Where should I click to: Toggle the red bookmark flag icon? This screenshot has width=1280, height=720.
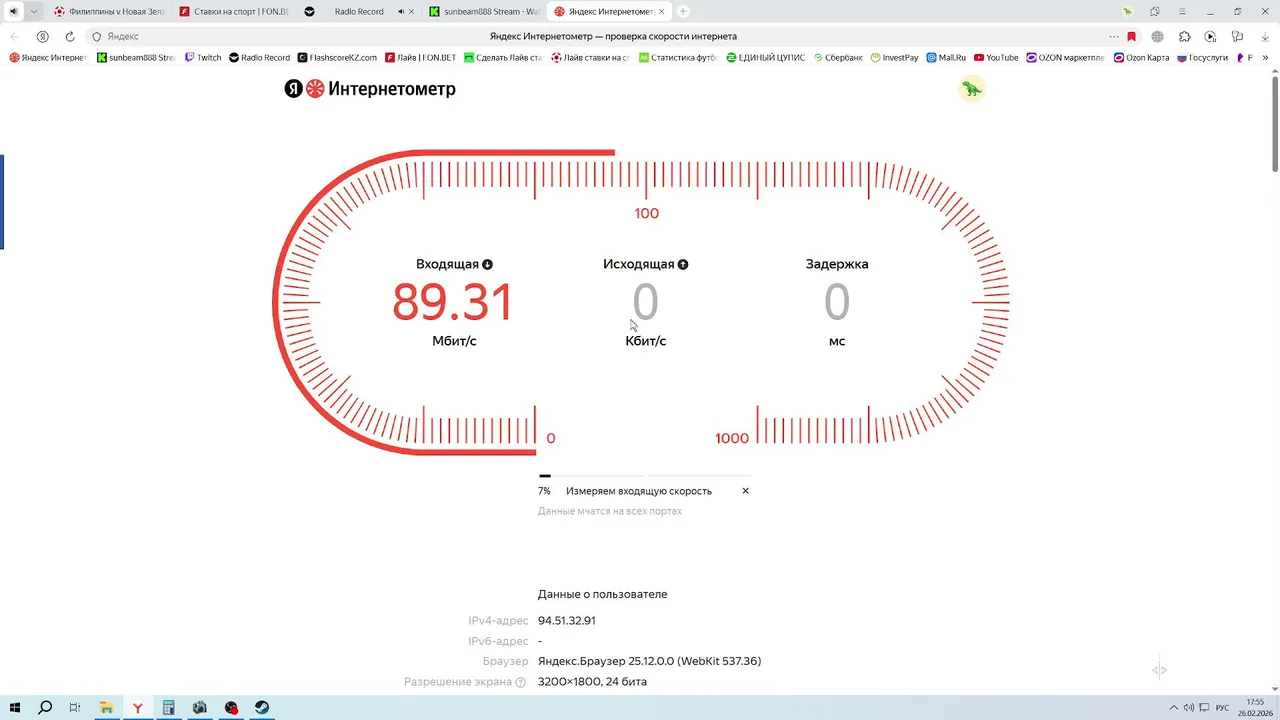(1132, 36)
